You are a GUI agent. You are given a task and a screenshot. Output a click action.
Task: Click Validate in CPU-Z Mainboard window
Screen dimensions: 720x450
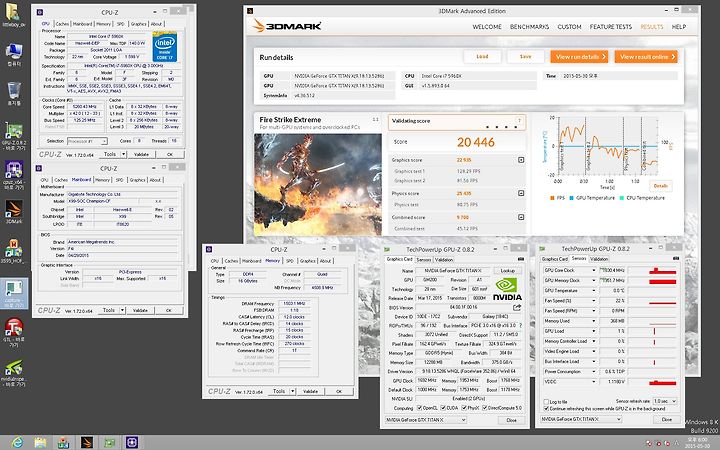(x=140, y=310)
